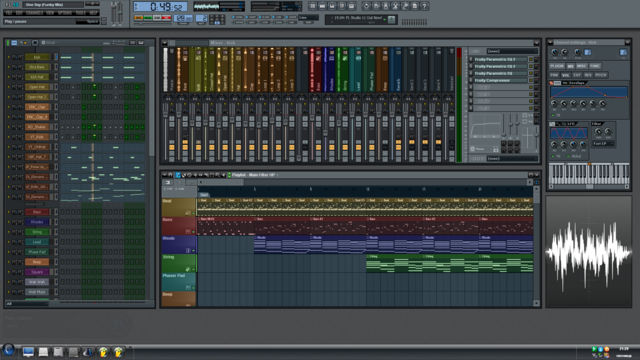Image resolution: width=640 pixels, height=360 pixels.
Task: Click the Channel settings preview keyboard
Action: click(x=589, y=173)
